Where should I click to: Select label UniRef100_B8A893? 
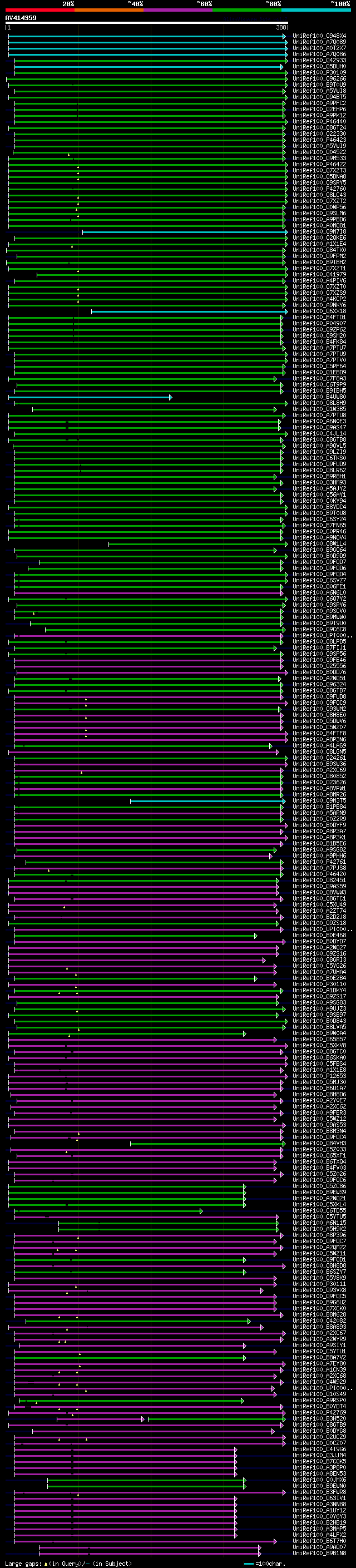coord(319,1327)
